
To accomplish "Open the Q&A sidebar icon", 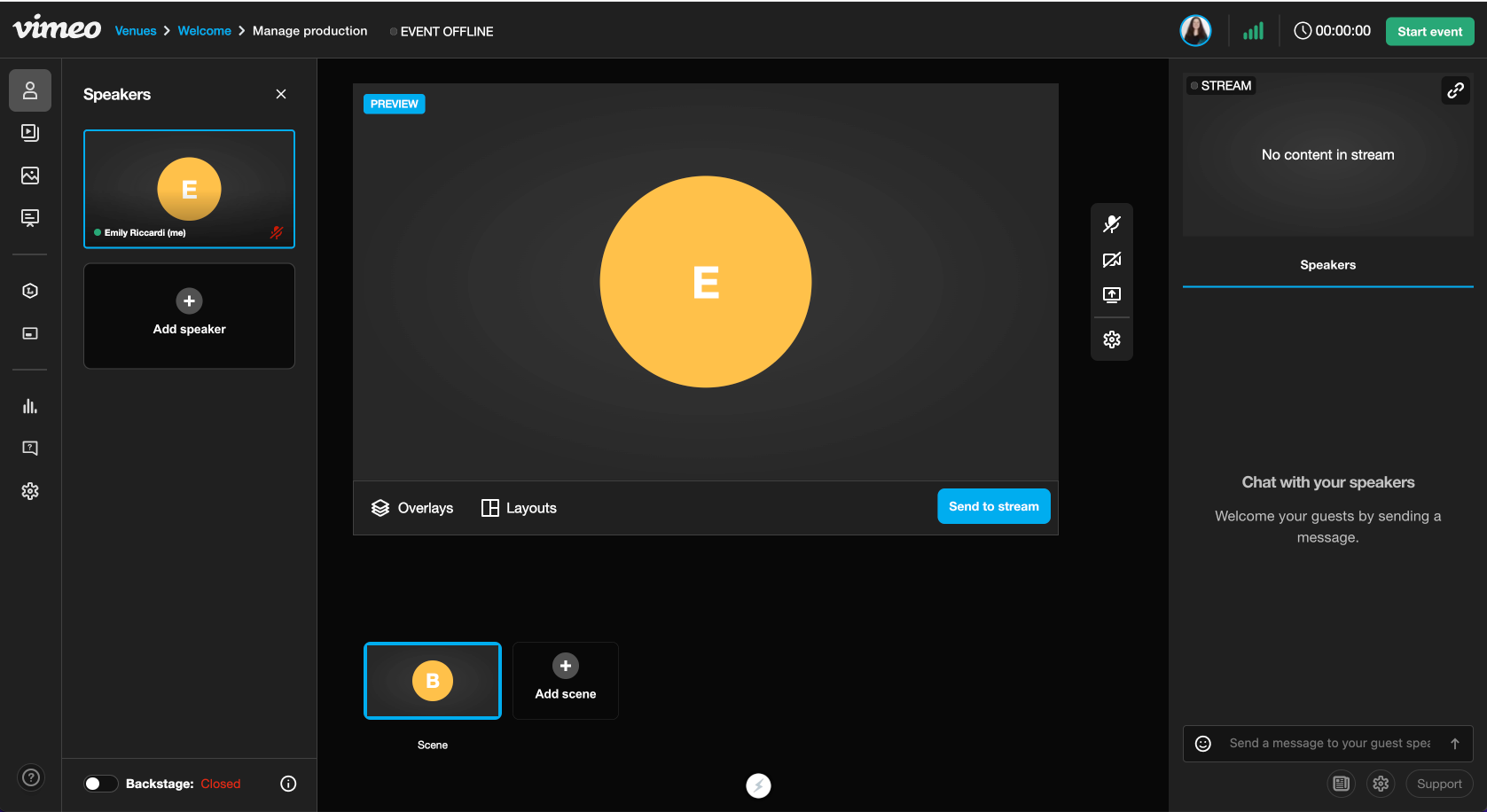I will click(x=30, y=449).
